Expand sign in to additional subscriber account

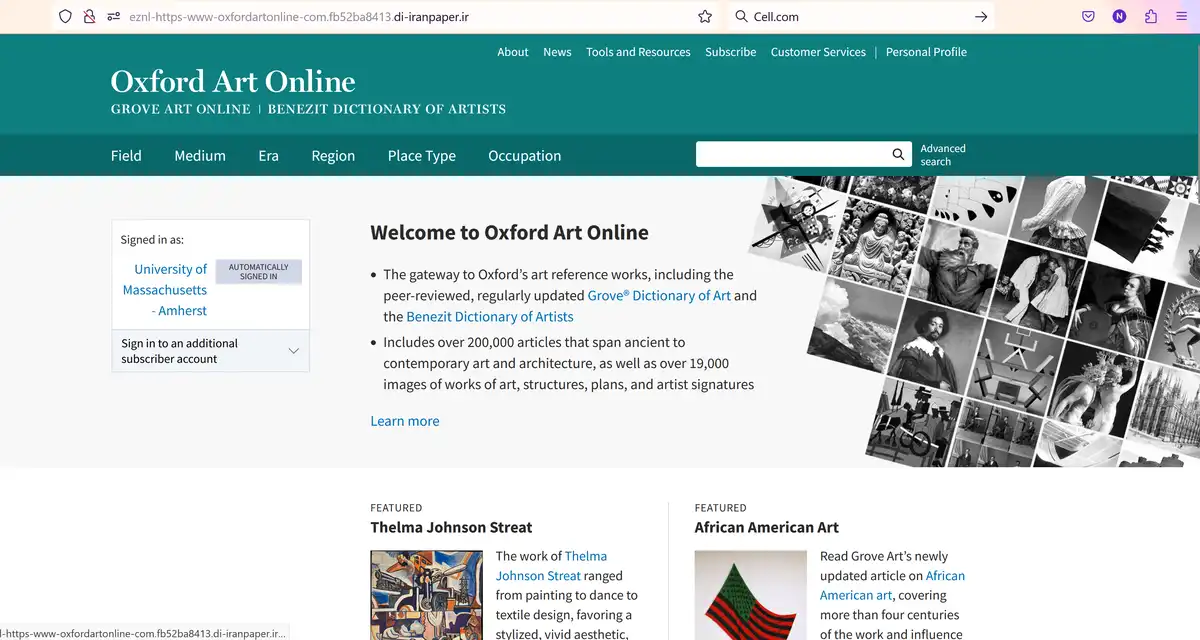[293, 350]
